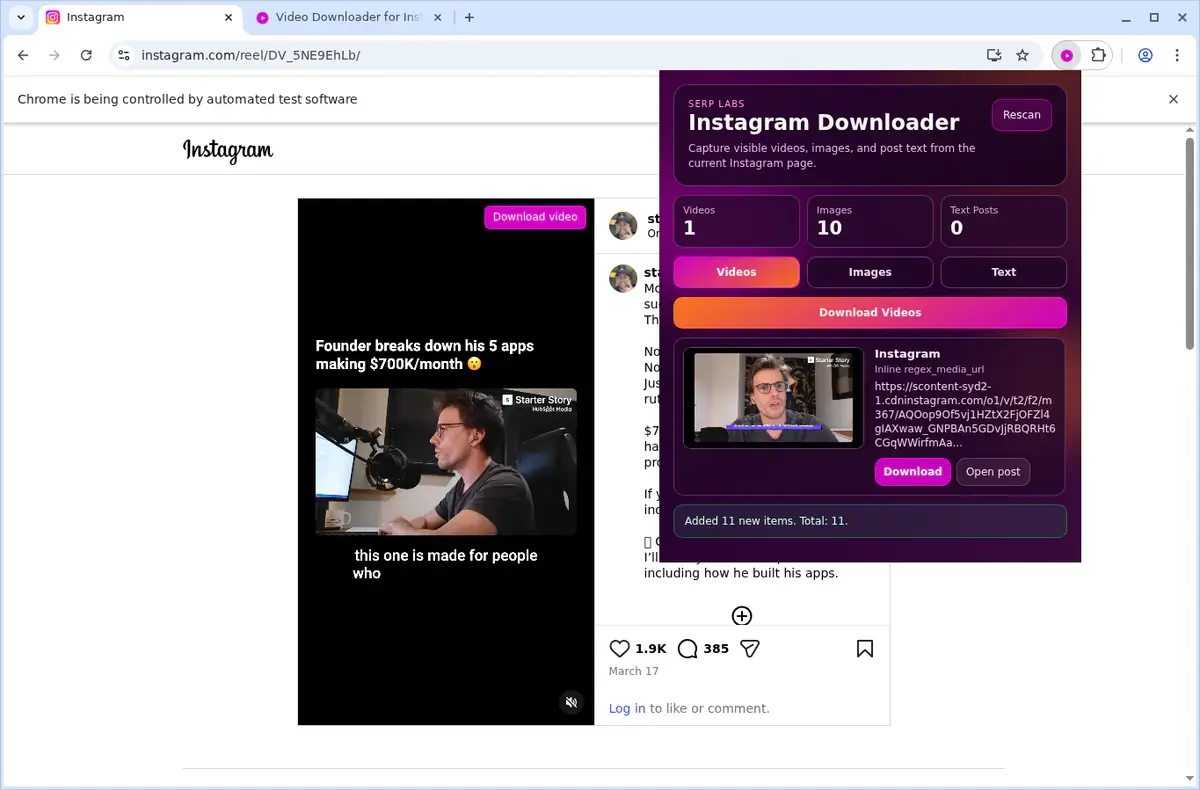Go back to previous page
Screen dimensions: 1200x790
point(24,55)
